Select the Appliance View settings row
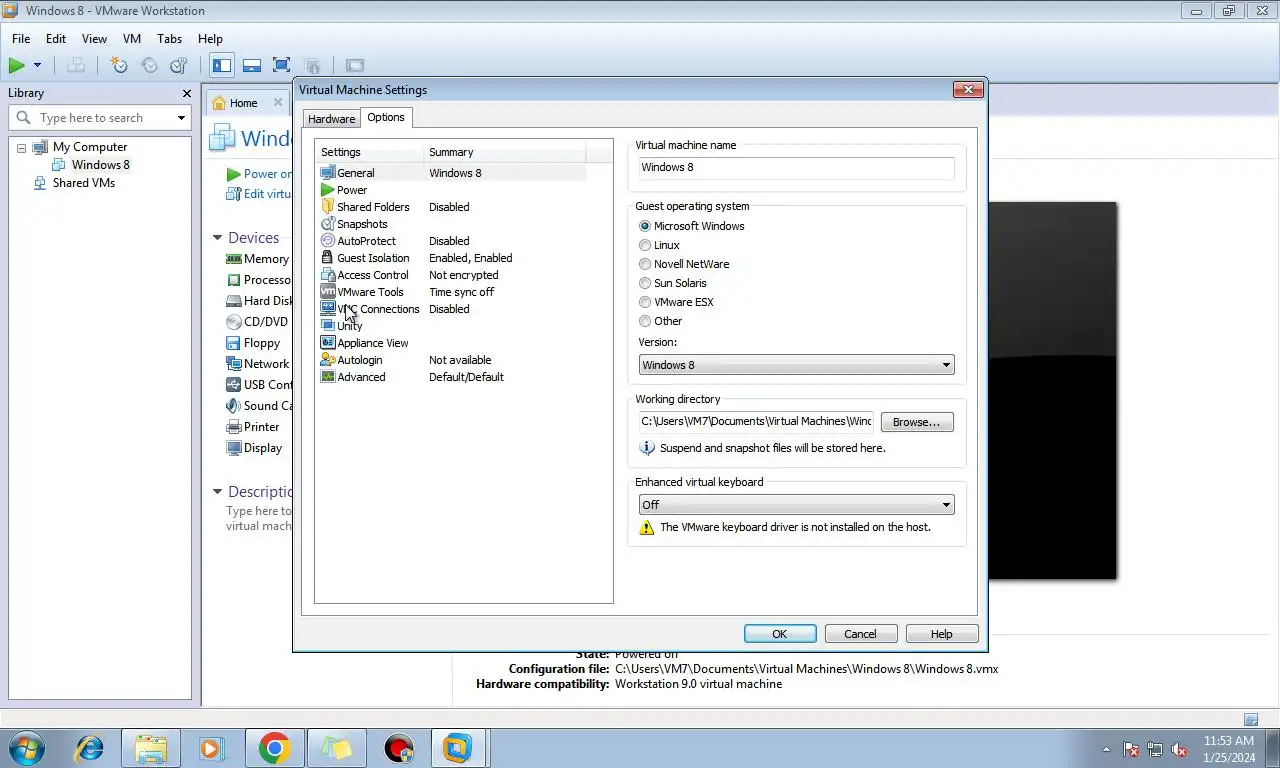This screenshot has height=768, width=1280. 452,343
